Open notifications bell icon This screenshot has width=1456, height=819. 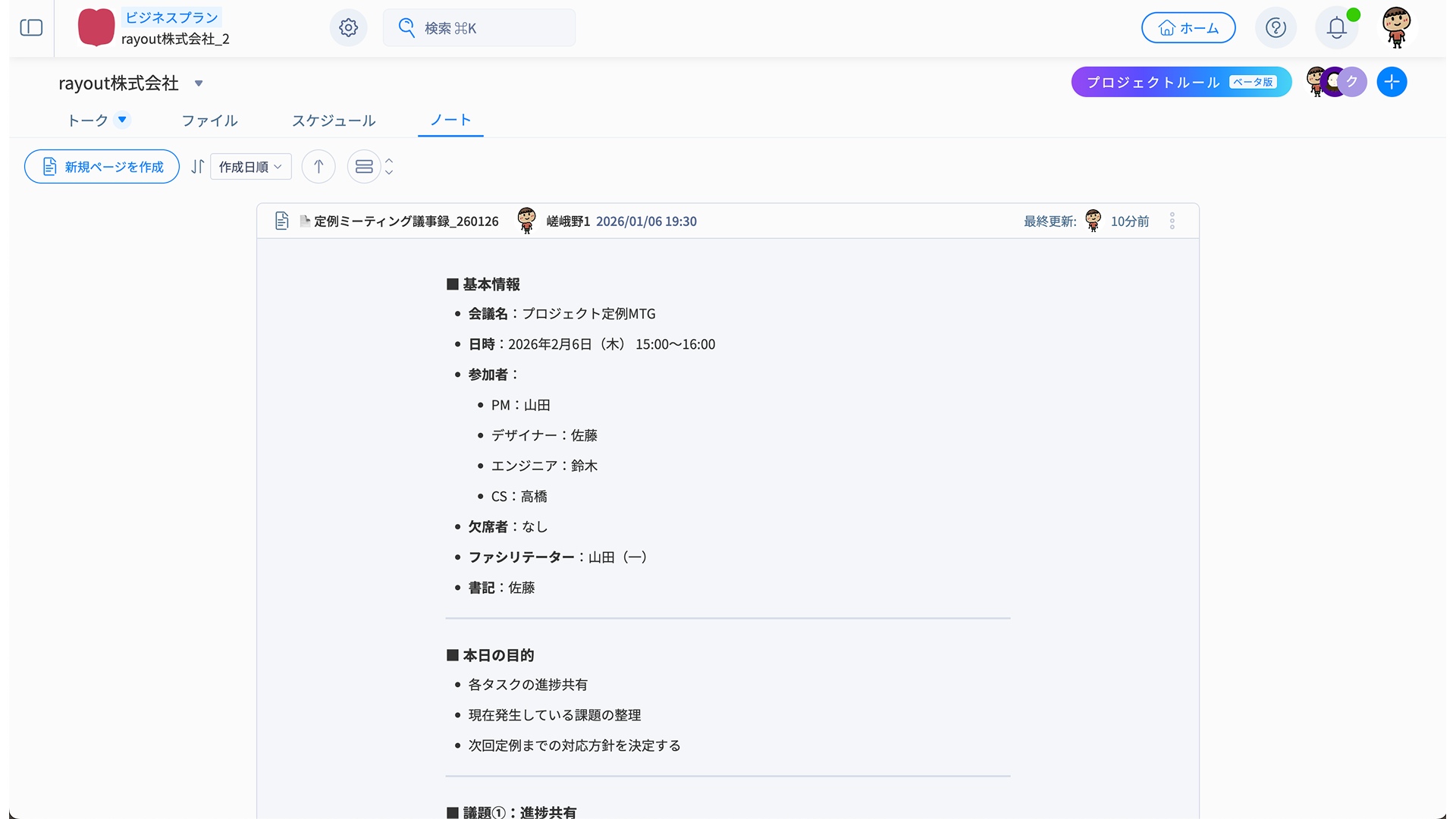(x=1336, y=28)
